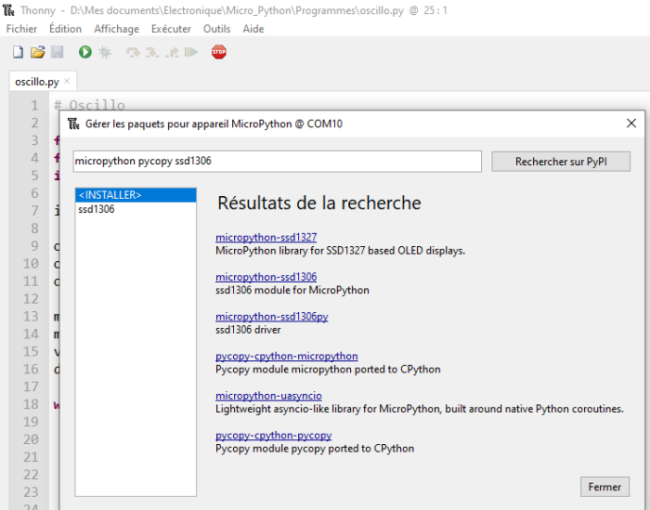The width and height of the screenshot is (650, 510).
Task: Close the oscillo.py tab with its X
Action: point(67,81)
